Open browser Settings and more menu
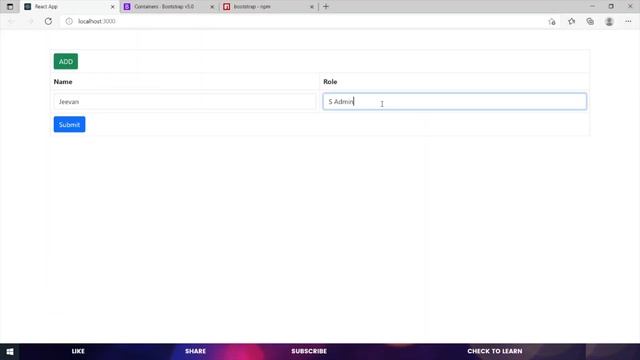This screenshot has height=360, width=640. (x=628, y=22)
